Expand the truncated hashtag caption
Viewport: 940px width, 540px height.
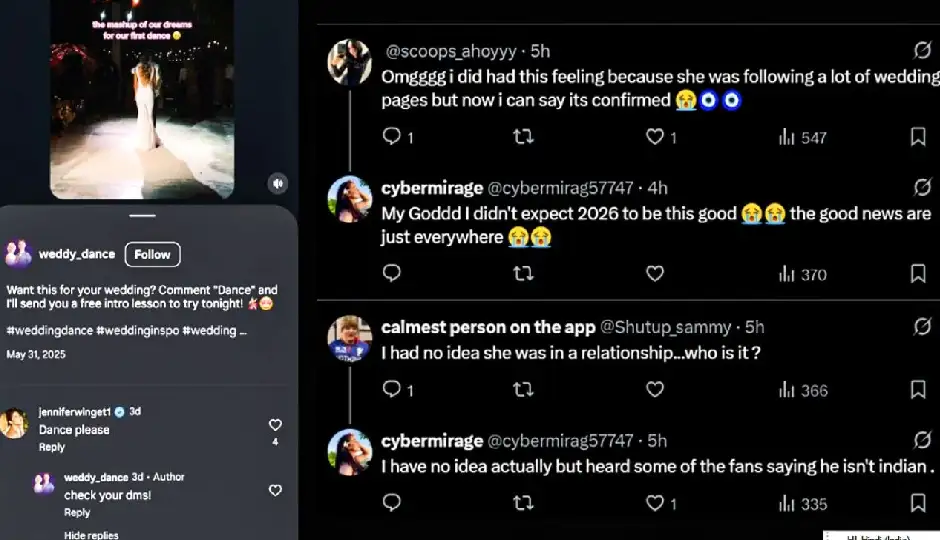pos(243,331)
